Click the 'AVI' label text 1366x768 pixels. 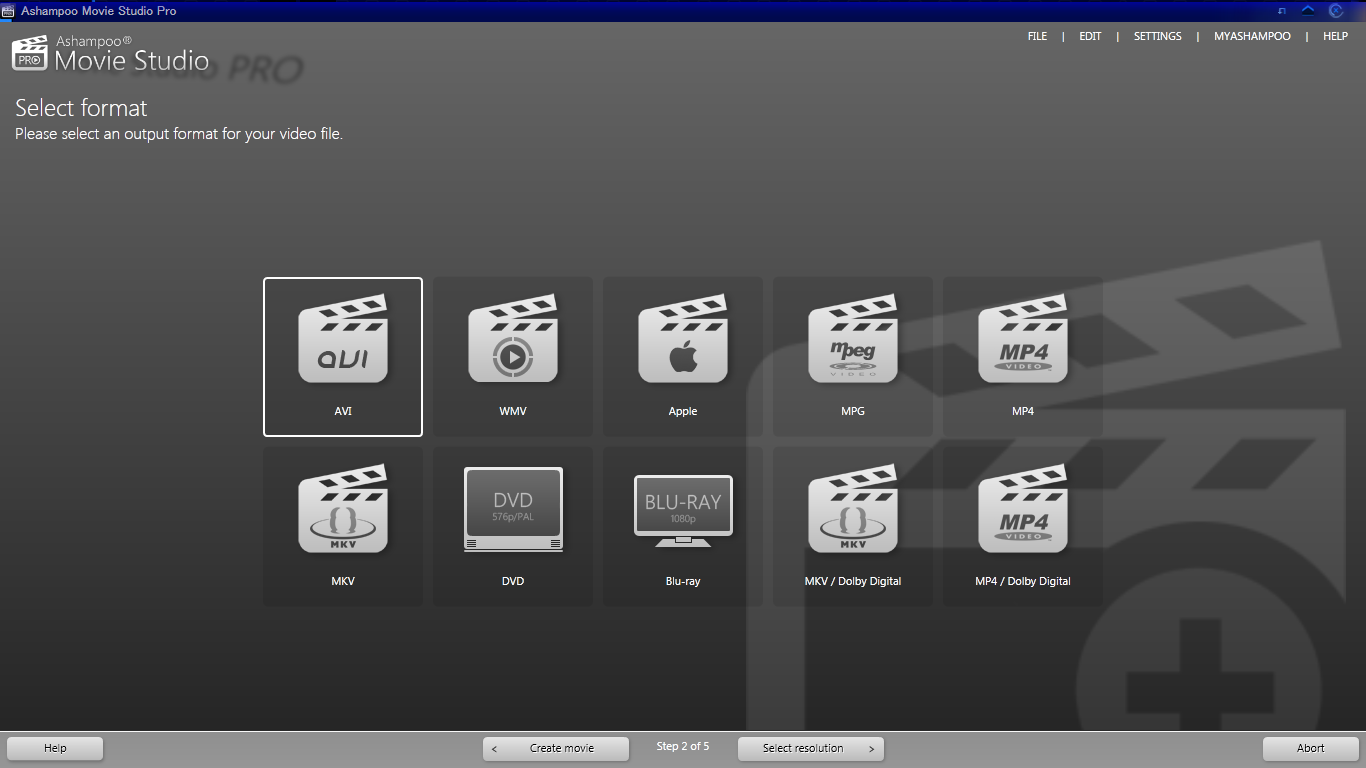tap(343, 411)
